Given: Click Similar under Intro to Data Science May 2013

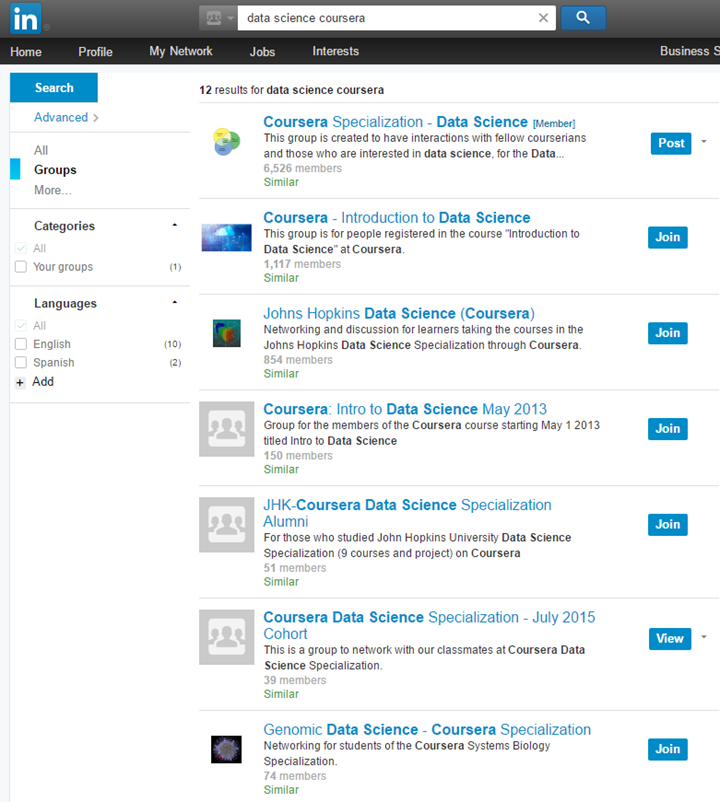Looking at the screenshot, I should click(281, 469).
